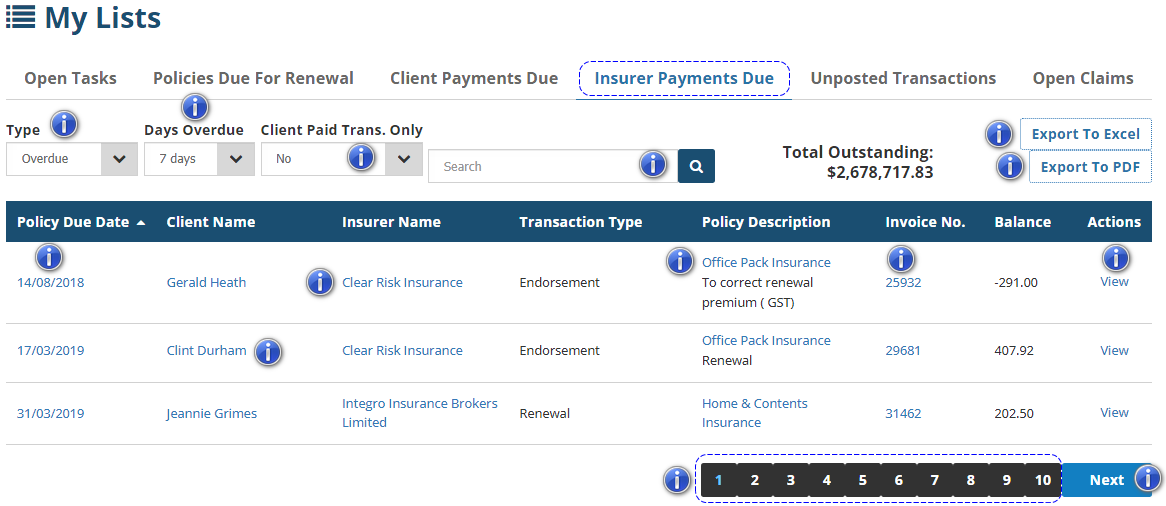
Task: Click sort arrow on Policy Due Date
Action: (141, 222)
